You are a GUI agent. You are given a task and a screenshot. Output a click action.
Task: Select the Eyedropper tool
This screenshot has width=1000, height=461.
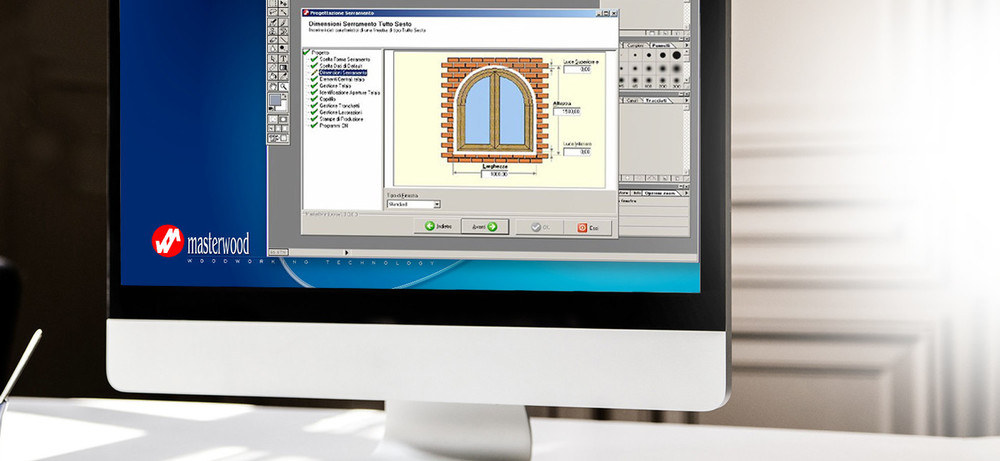(x=283, y=76)
